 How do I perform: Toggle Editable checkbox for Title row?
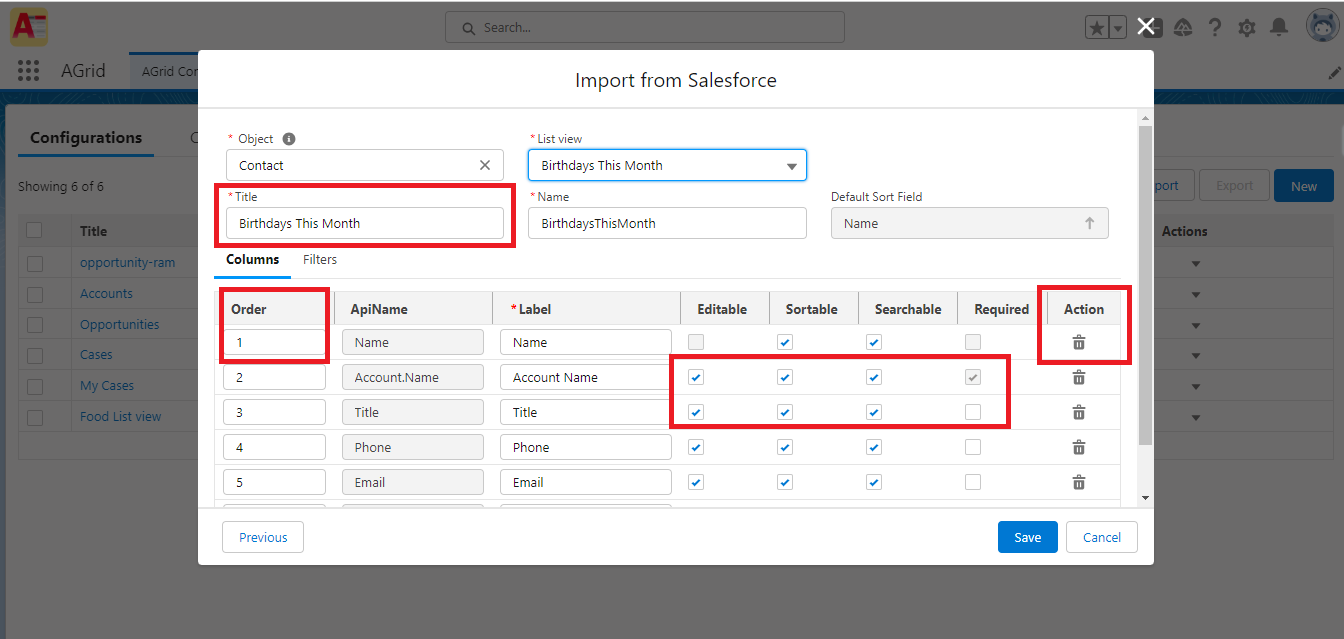(696, 412)
